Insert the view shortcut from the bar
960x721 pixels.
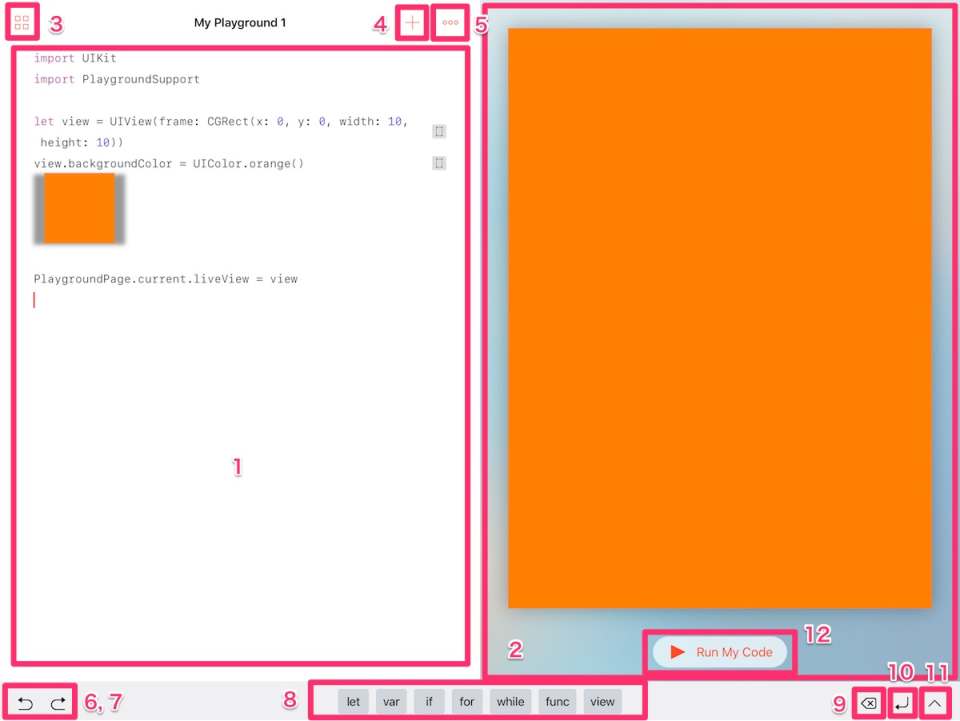(602, 701)
